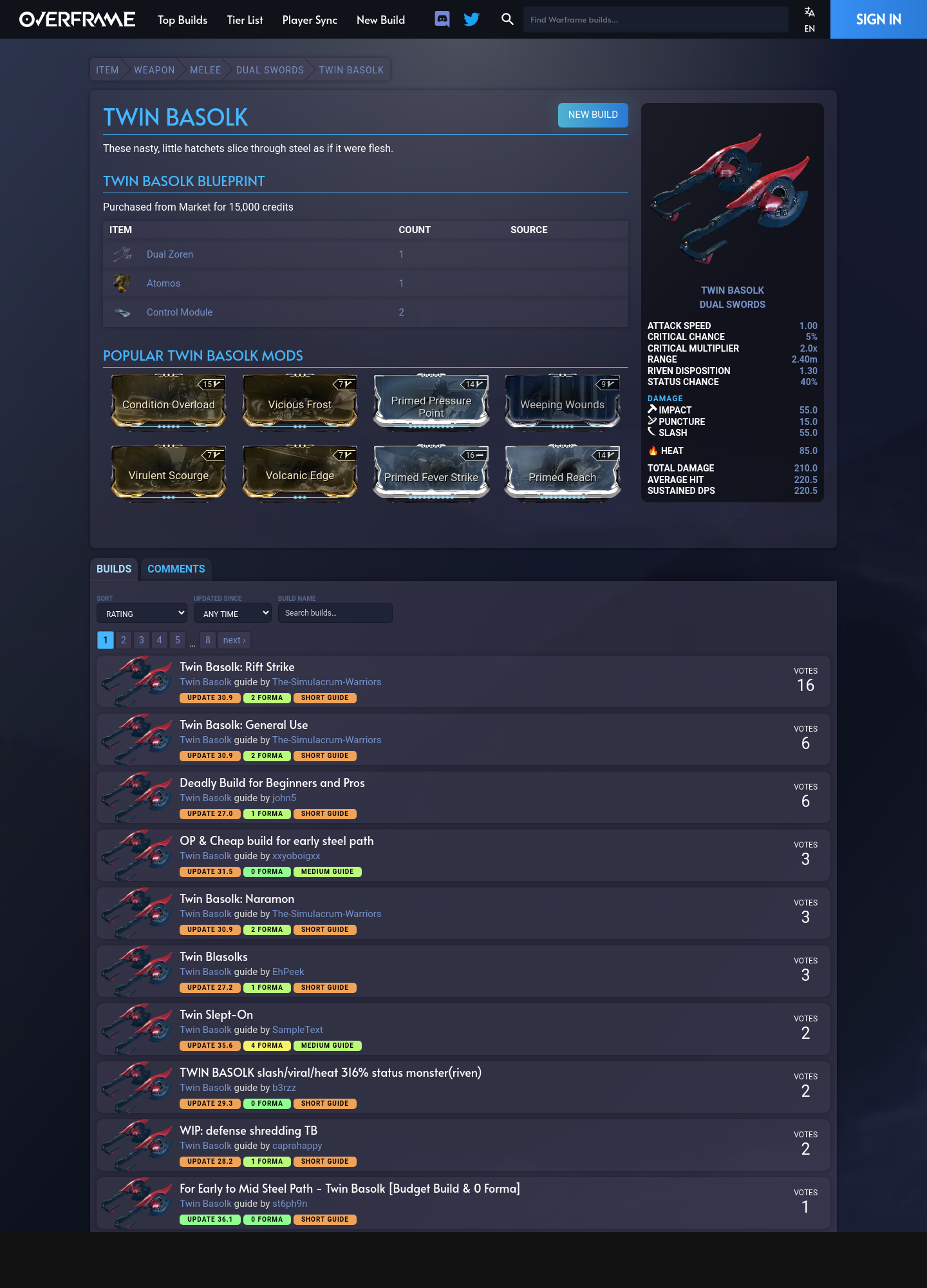Viewport: 927px width, 1288px height.
Task: Open Primed Reach mod card
Action: [563, 473]
